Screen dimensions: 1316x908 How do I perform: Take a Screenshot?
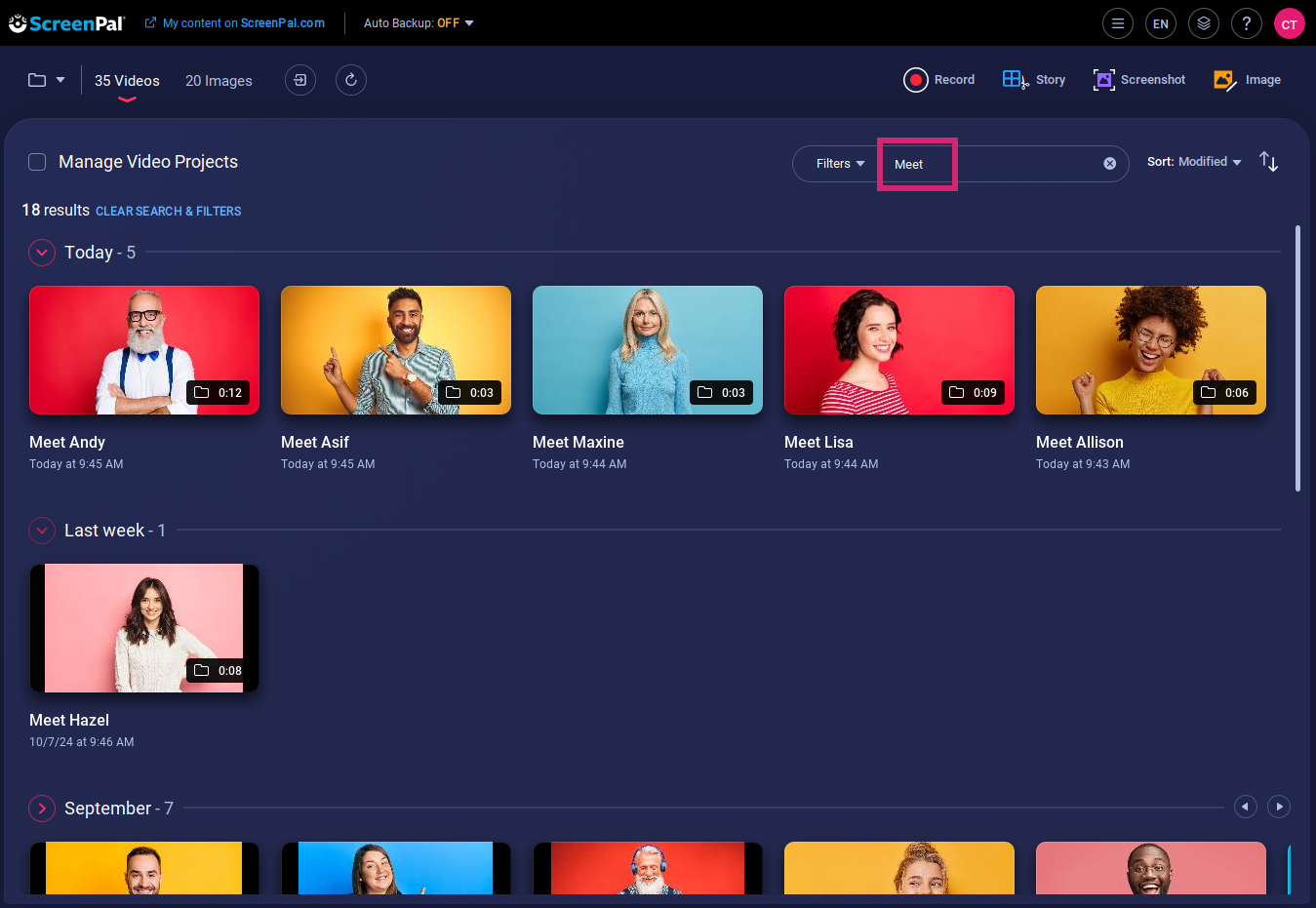(x=1139, y=80)
